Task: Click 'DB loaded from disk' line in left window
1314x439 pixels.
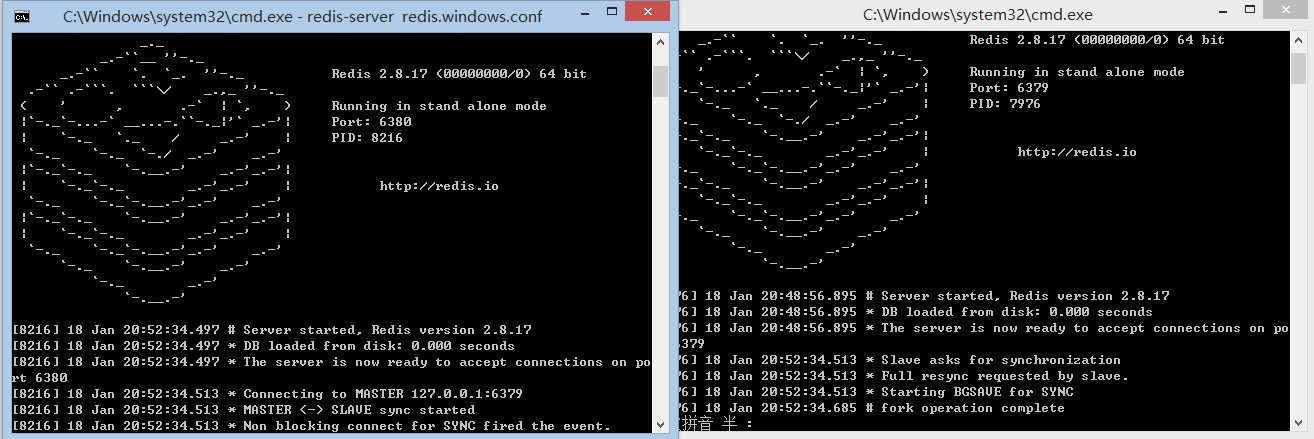Action: (264, 346)
